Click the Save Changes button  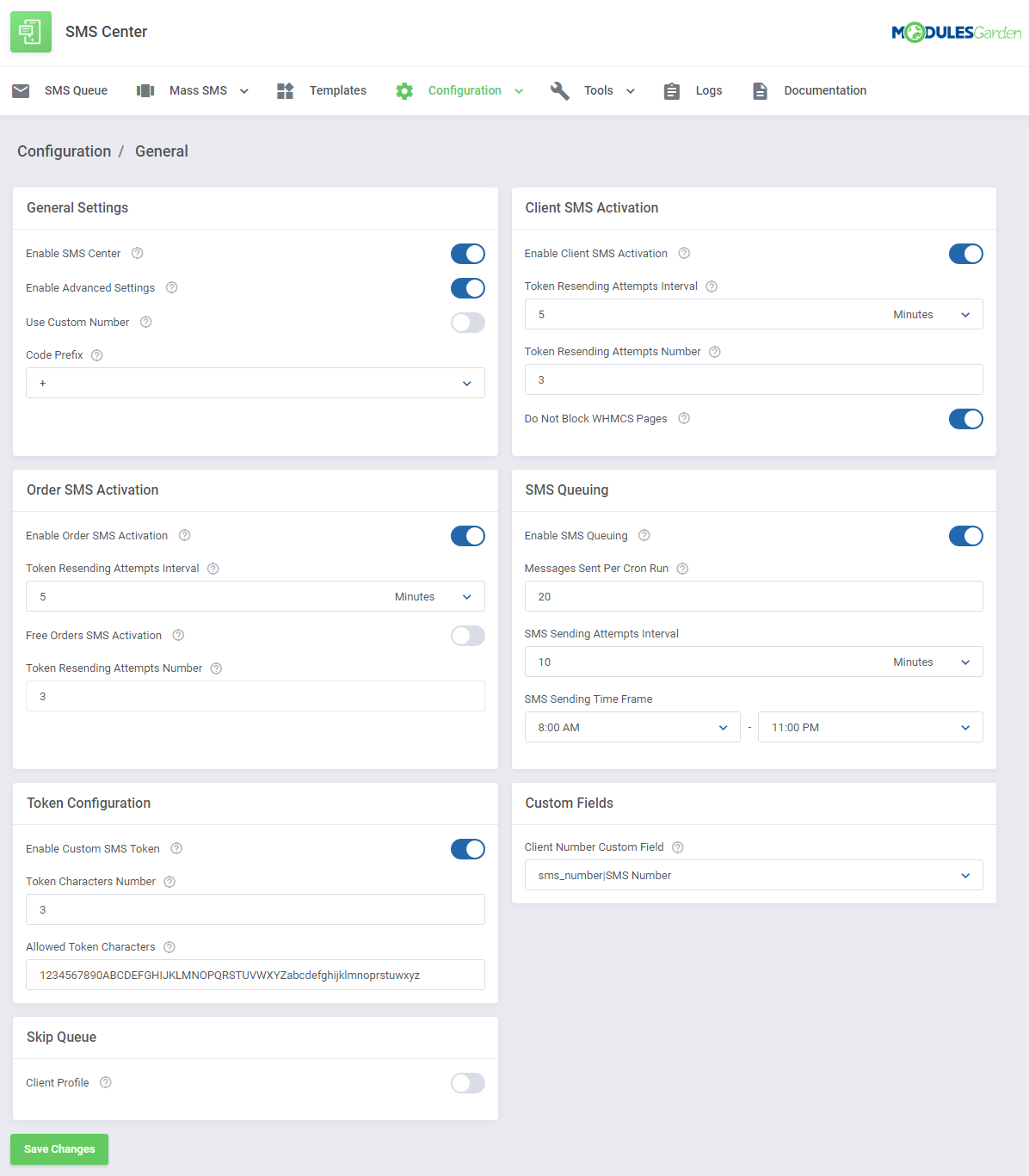click(59, 1149)
